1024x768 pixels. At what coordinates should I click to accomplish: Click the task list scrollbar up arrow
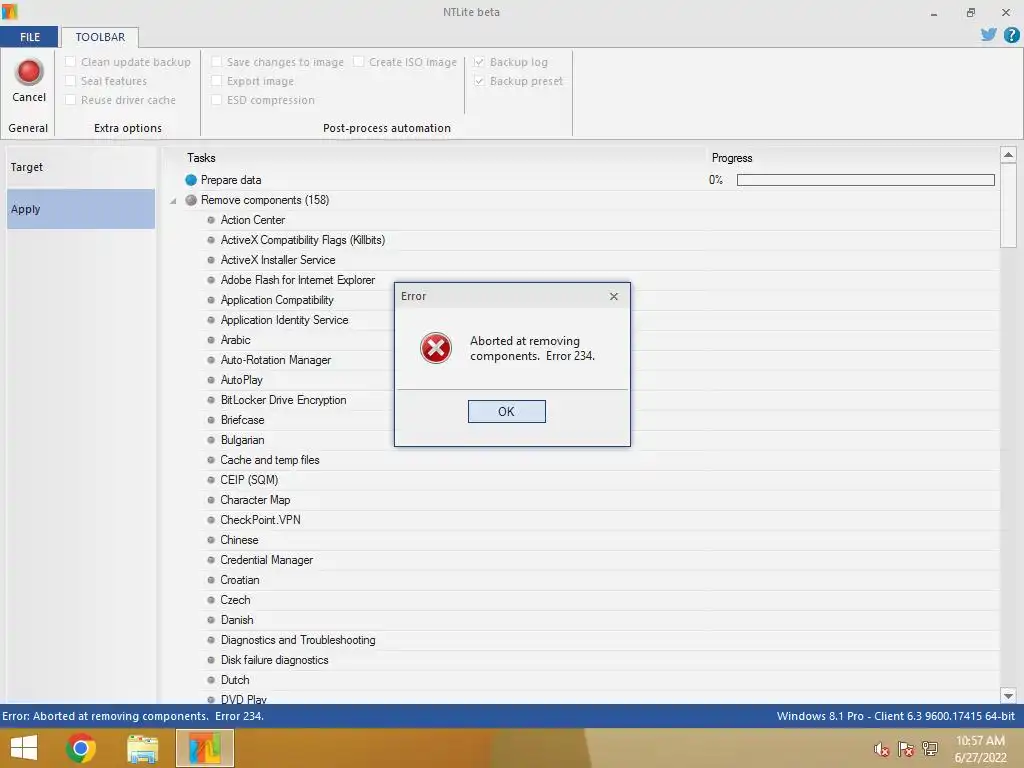1008,155
